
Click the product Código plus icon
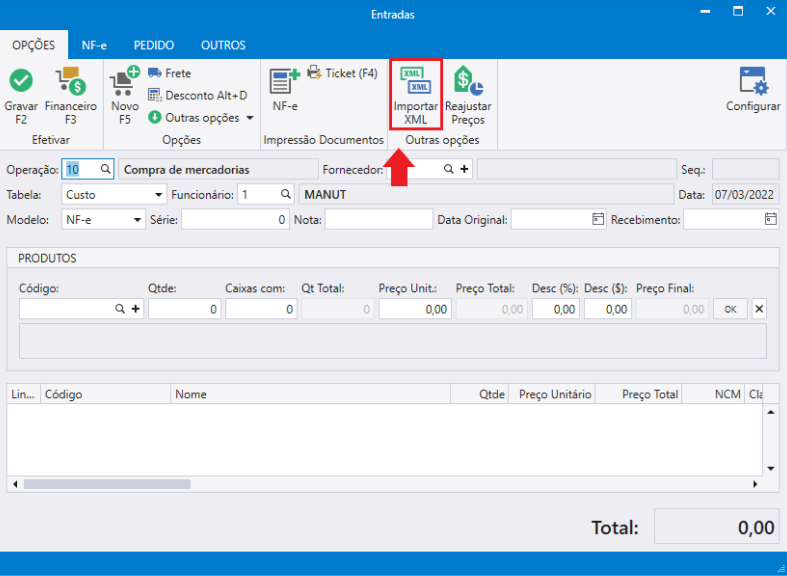pos(136,309)
